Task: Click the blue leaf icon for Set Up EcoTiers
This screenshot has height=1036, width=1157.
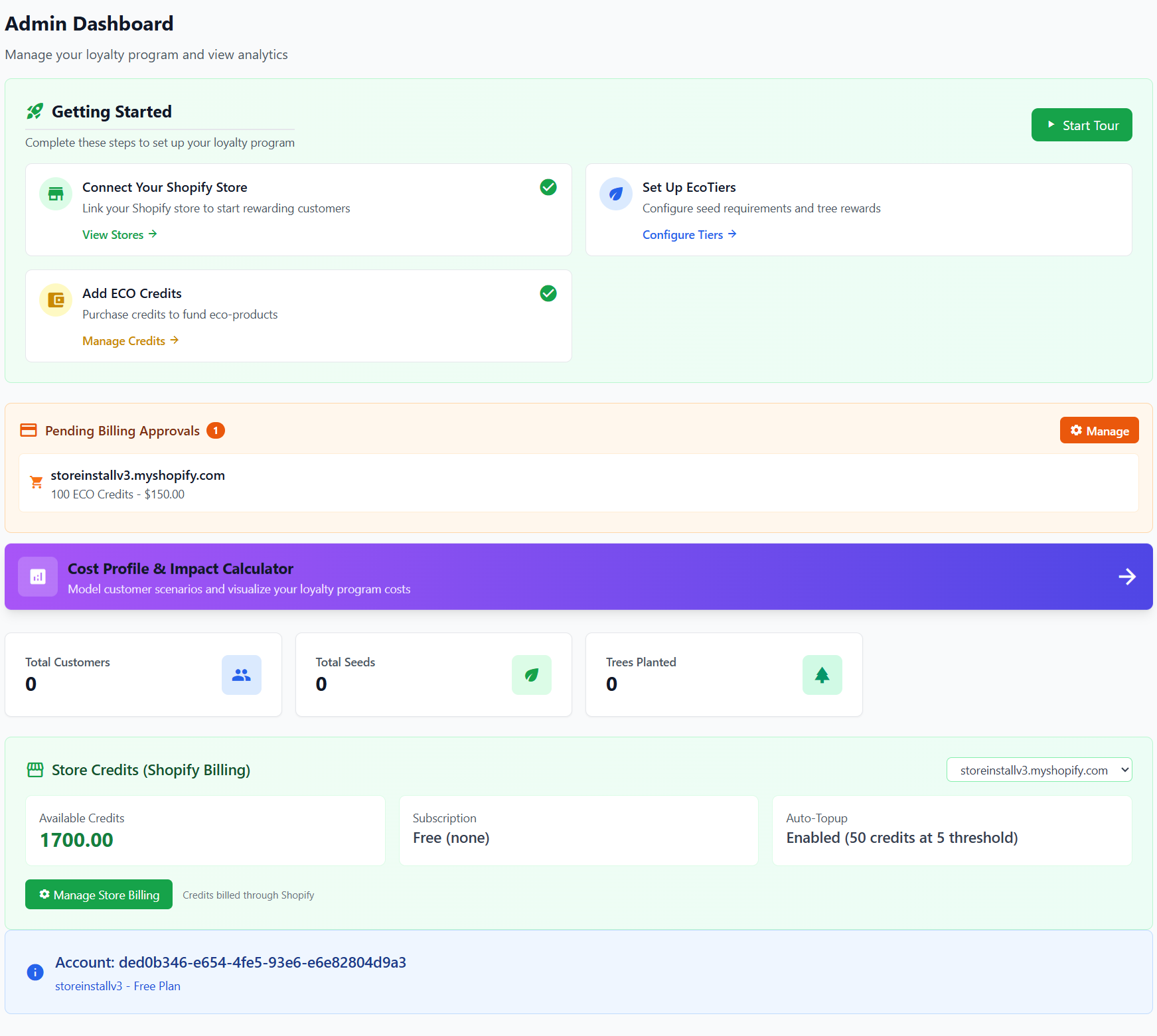Action: point(616,193)
